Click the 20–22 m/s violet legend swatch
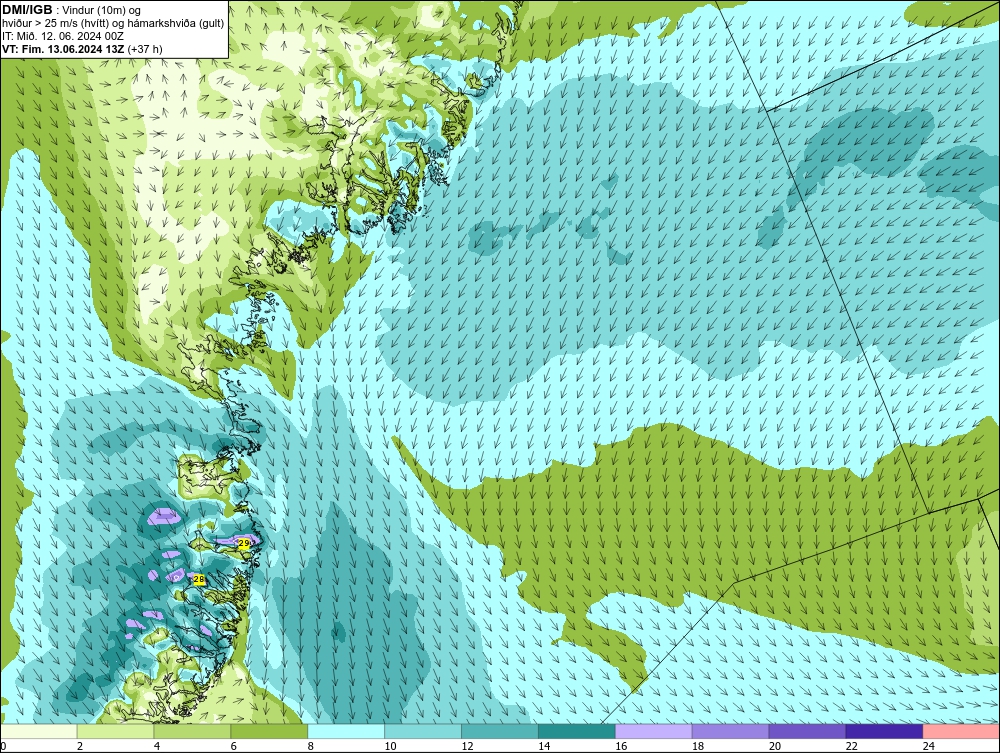Viewport: 1000px width, 753px height. pyautogui.click(x=807, y=731)
